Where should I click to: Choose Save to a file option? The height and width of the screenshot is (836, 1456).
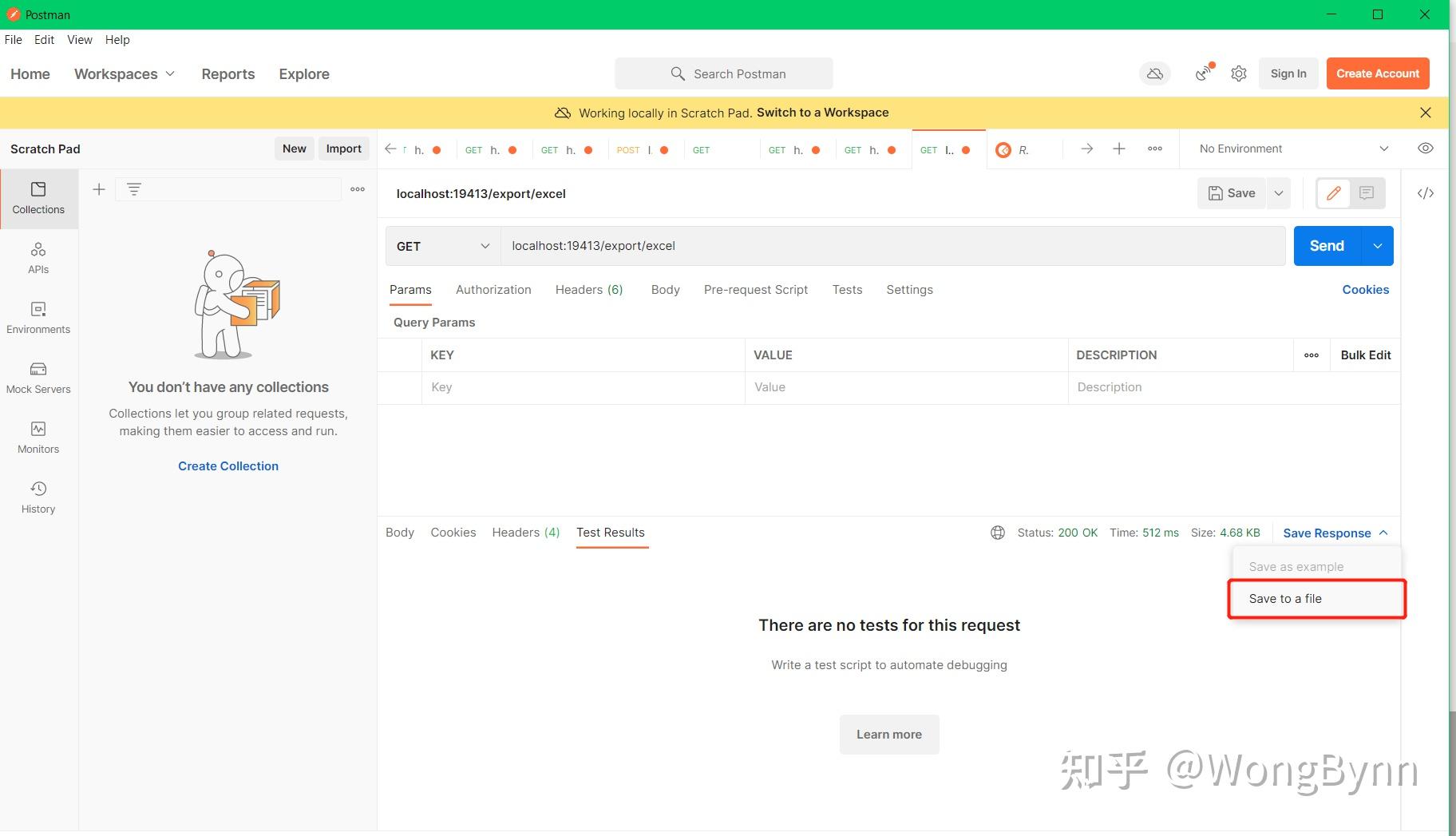[1316, 599]
